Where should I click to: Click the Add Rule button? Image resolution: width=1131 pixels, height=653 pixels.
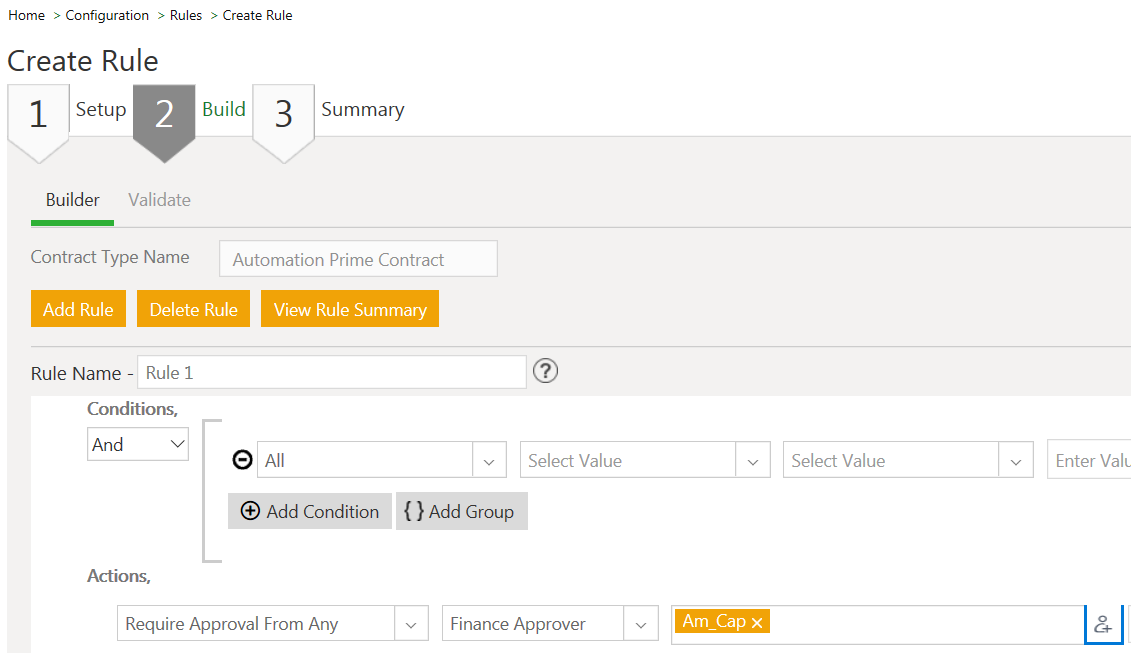point(78,309)
